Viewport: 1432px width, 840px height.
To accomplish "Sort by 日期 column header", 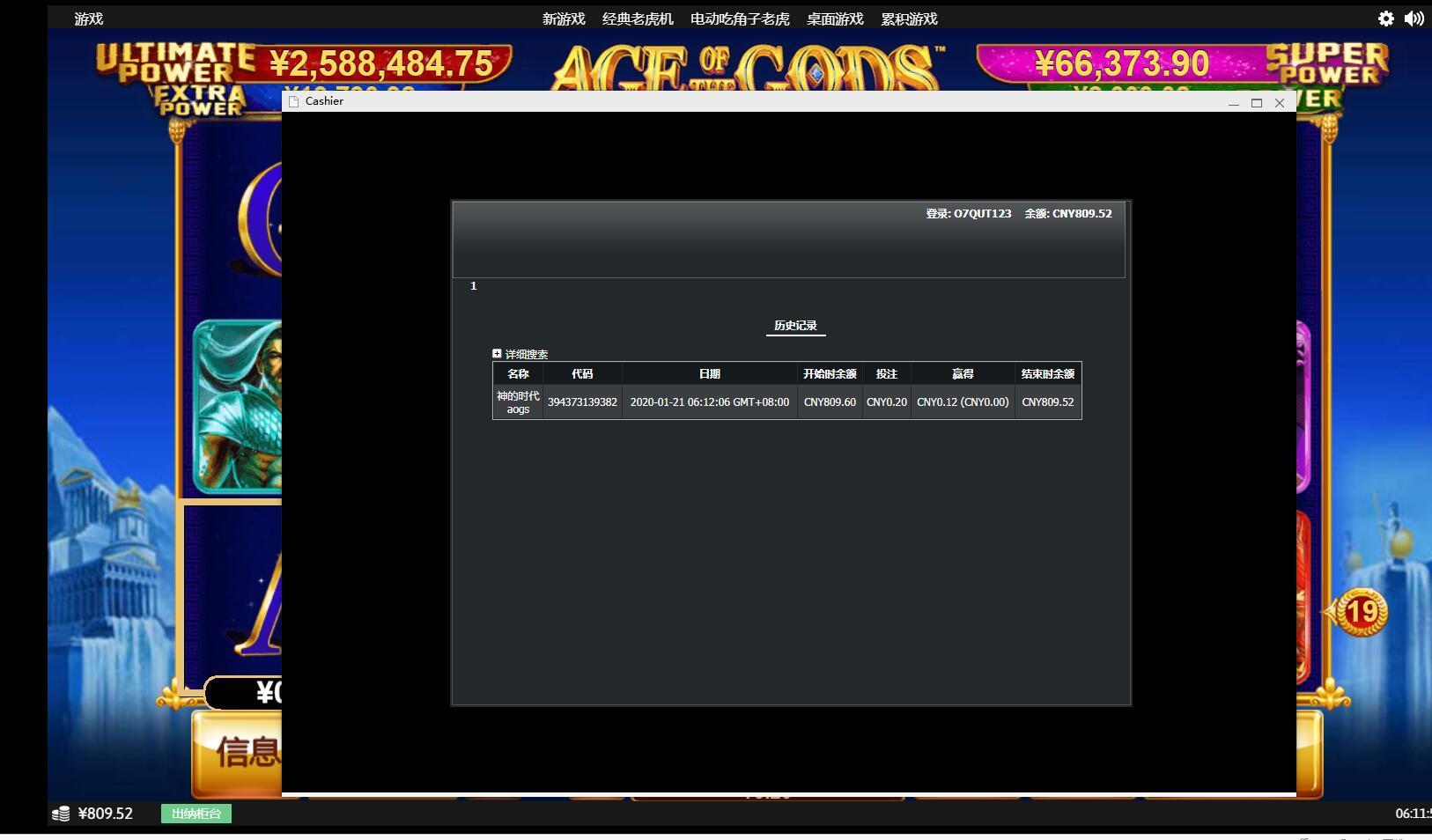I will click(710, 374).
